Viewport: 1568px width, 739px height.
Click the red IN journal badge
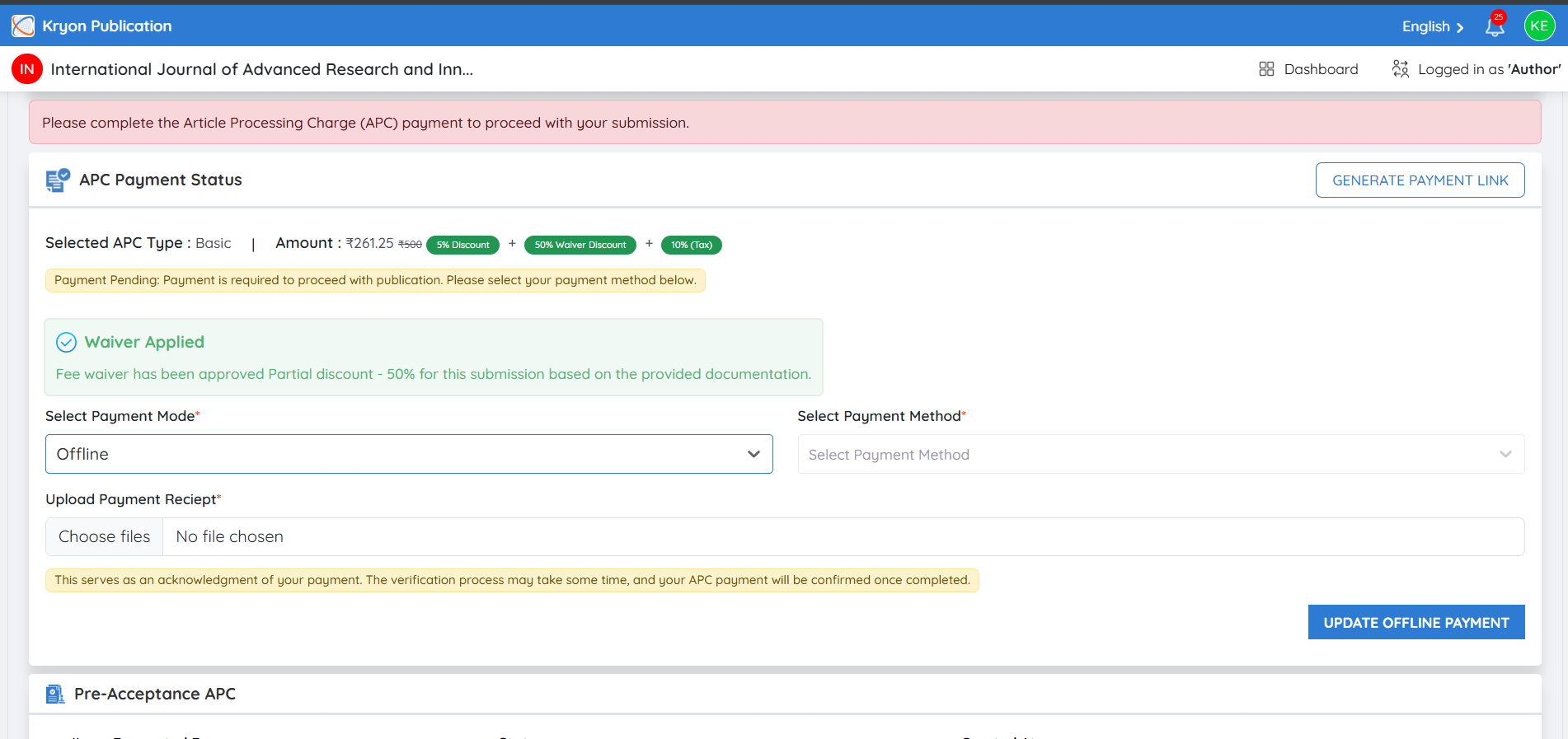click(x=27, y=69)
